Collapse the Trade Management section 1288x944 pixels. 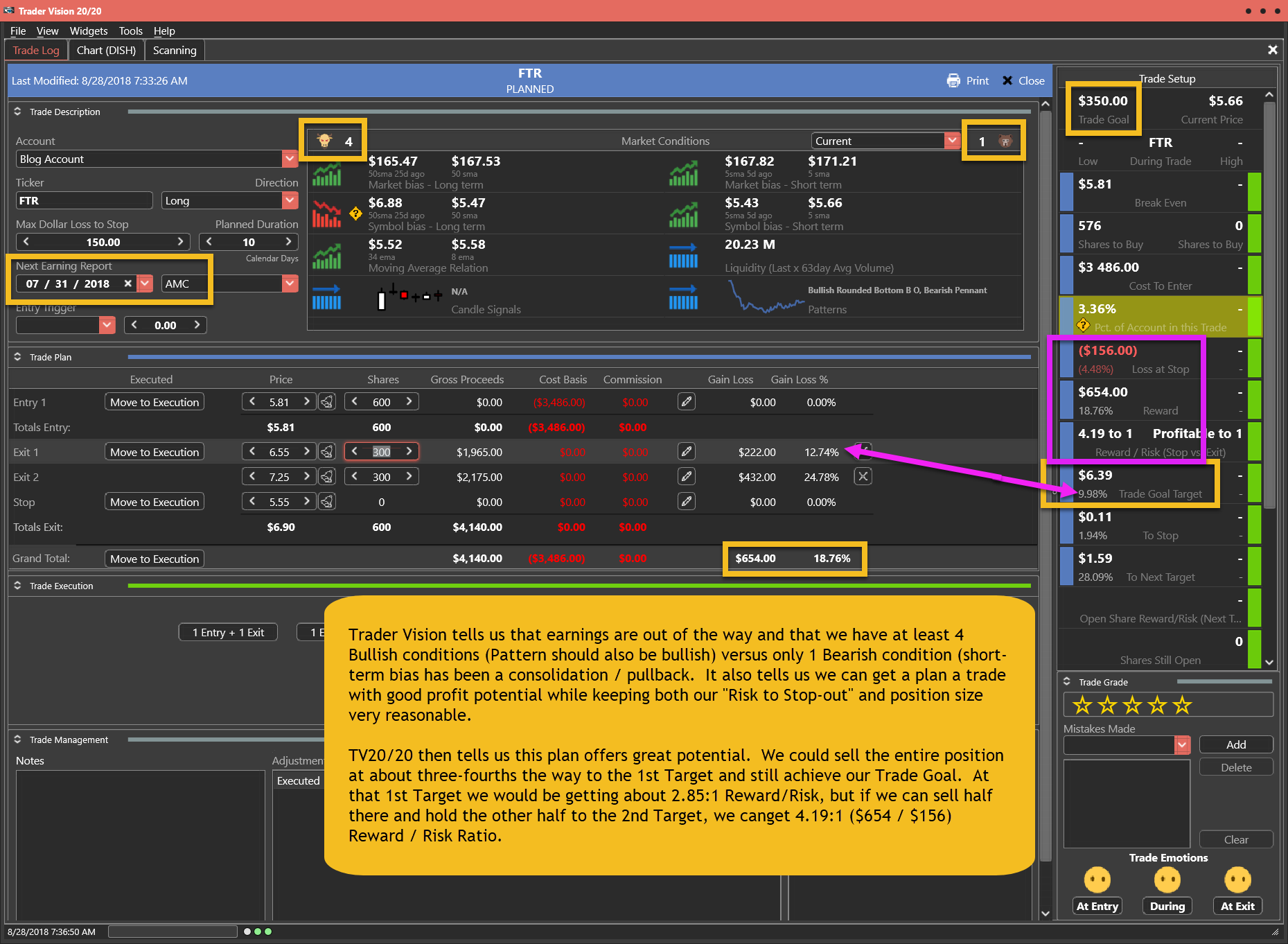pos(17,740)
